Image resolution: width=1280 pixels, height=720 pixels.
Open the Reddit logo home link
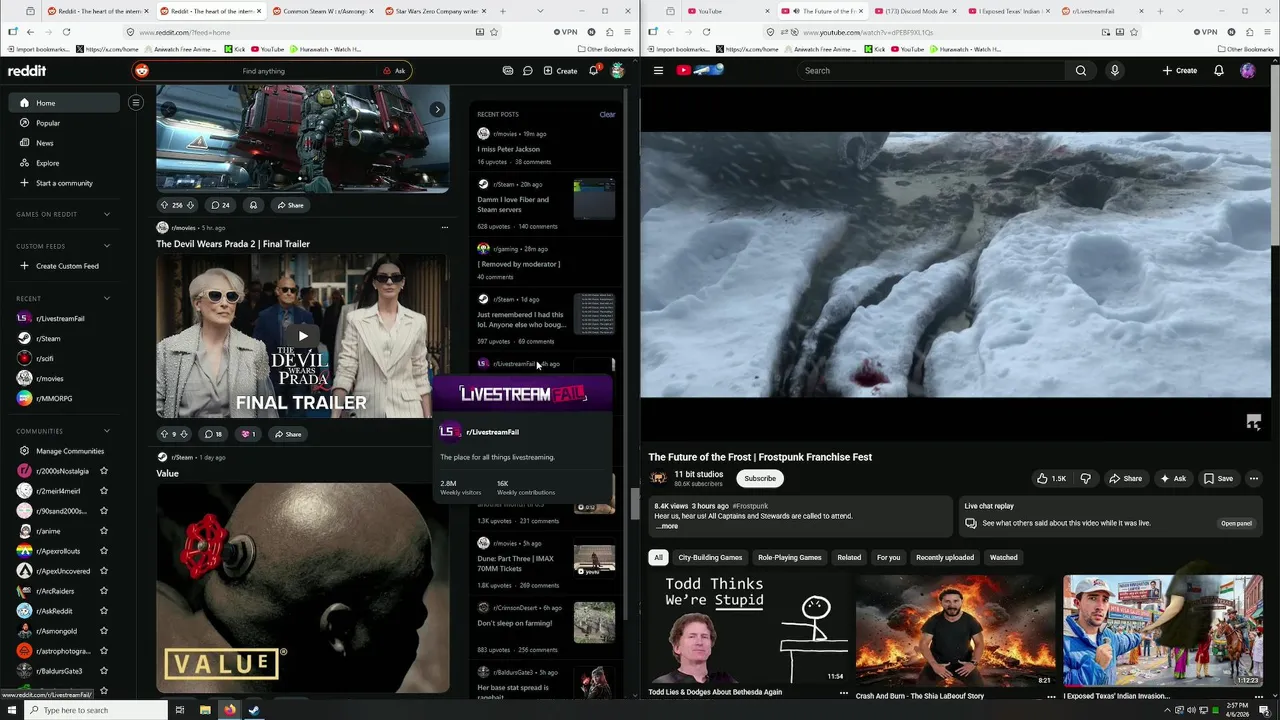(x=27, y=71)
